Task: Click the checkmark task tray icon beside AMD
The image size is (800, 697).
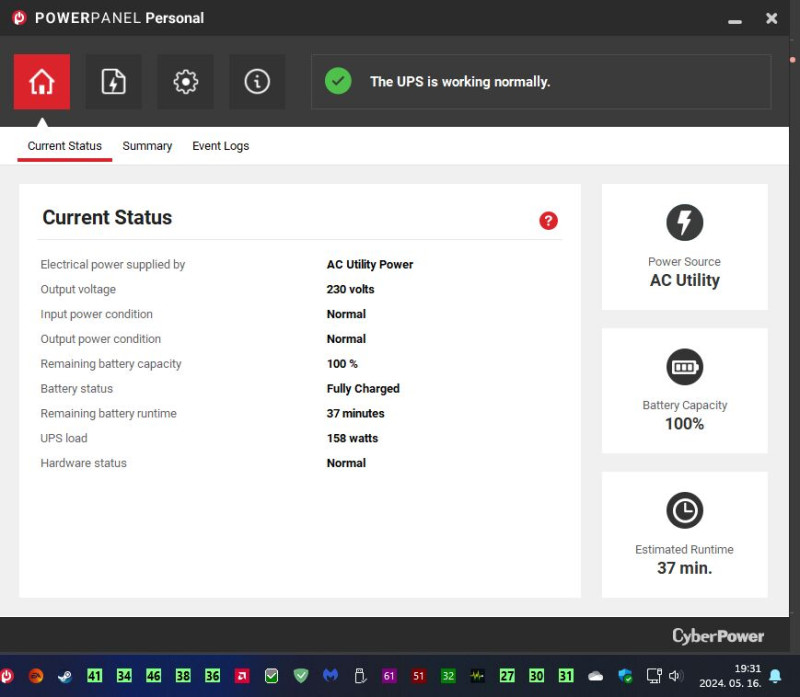Action: point(271,676)
